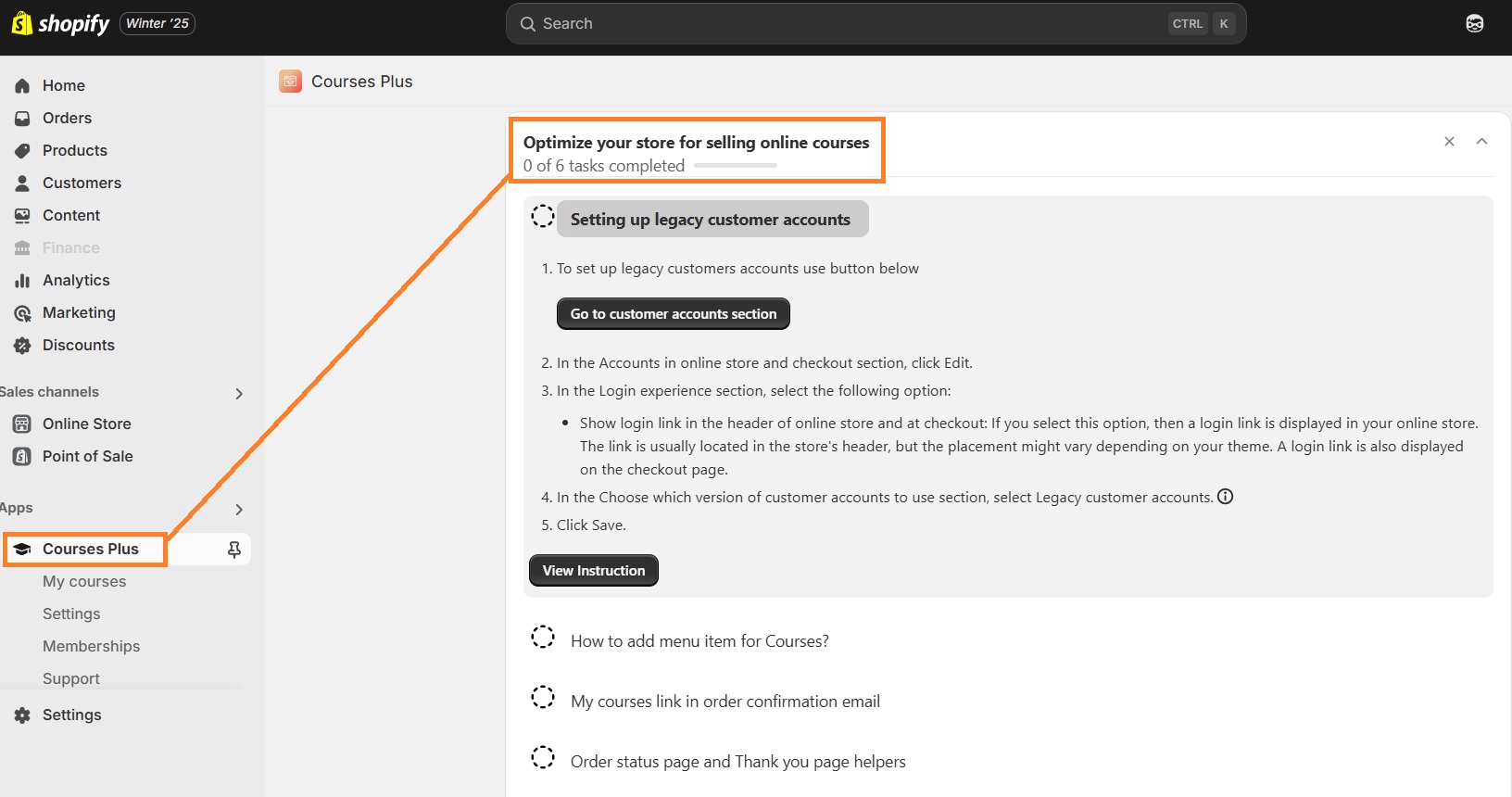Image resolution: width=1512 pixels, height=797 pixels.
Task: Go to the Discounts page
Action: click(79, 345)
